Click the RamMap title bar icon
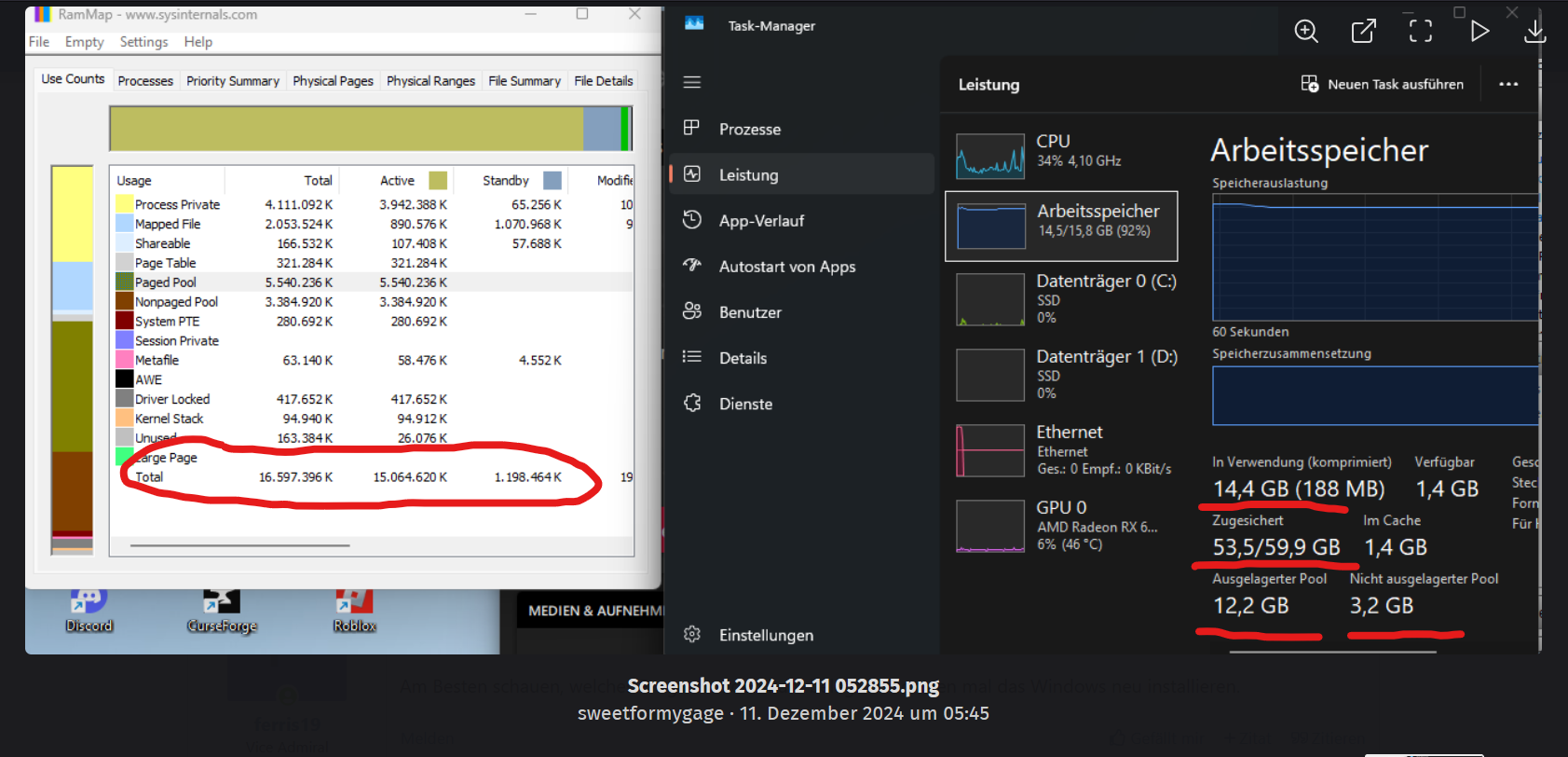 [42, 14]
